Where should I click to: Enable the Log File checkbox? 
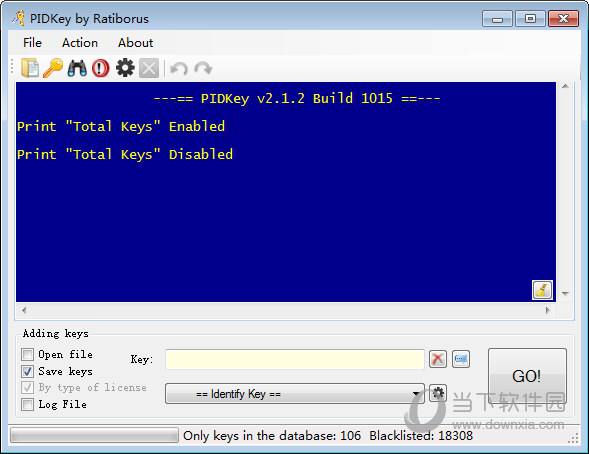pyautogui.click(x=27, y=404)
